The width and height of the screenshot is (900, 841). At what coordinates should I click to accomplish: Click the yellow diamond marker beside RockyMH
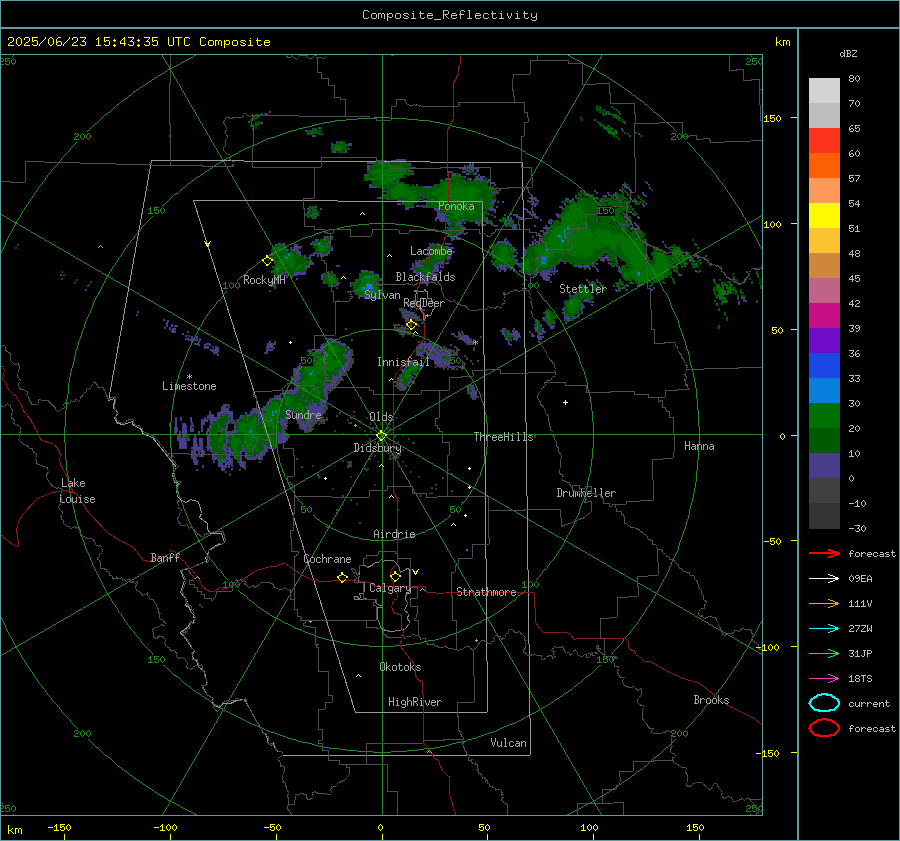[267, 261]
